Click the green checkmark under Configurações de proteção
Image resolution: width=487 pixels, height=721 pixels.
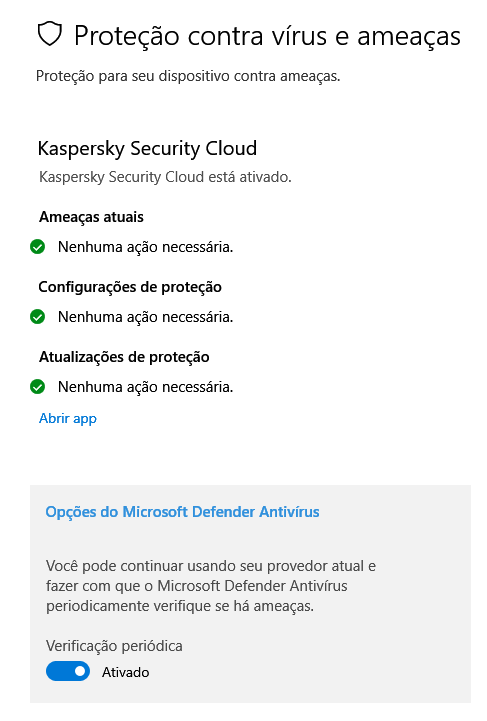click(37, 317)
